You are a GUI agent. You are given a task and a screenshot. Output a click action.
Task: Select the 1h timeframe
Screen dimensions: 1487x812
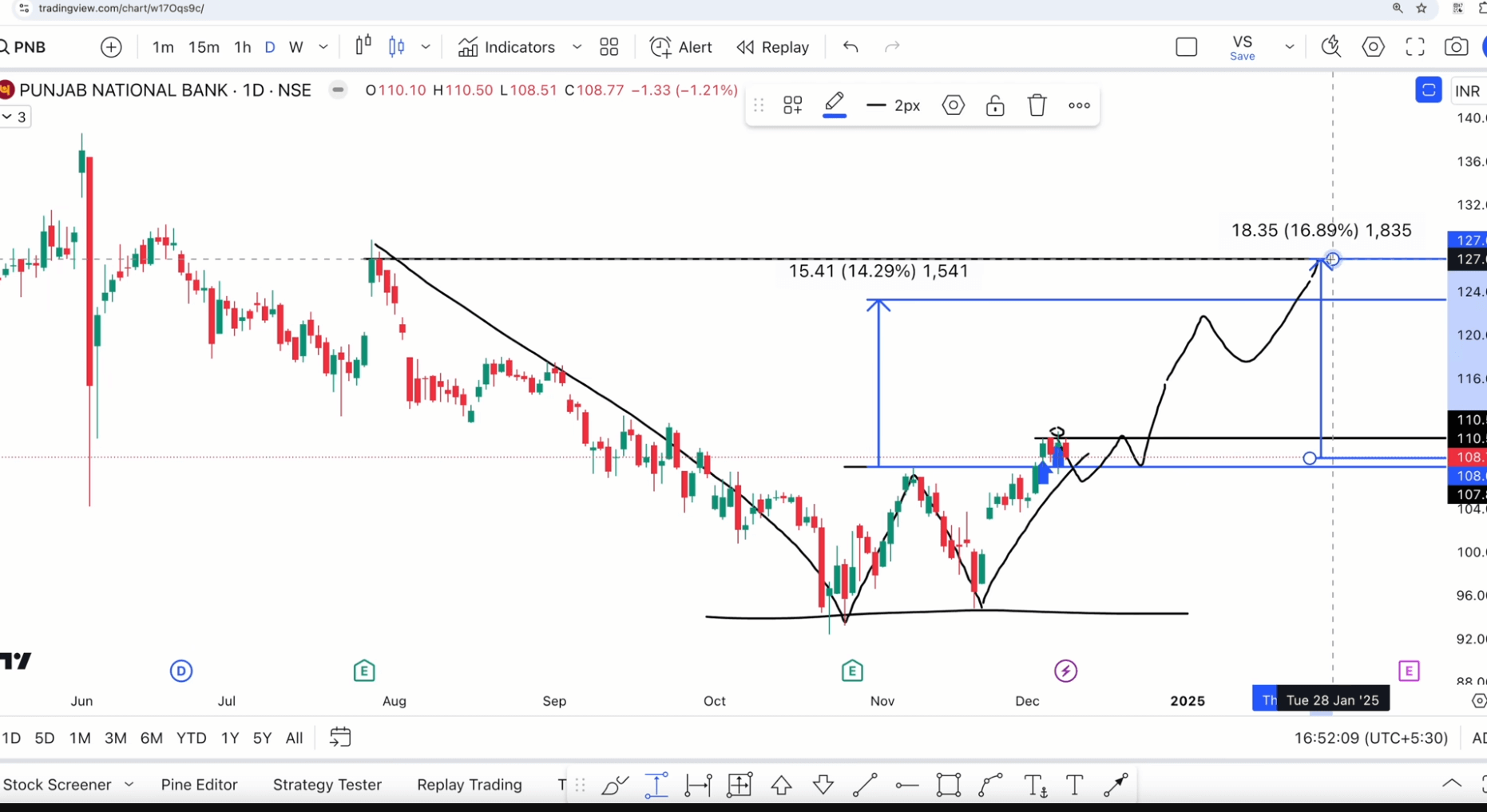[243, 47]
